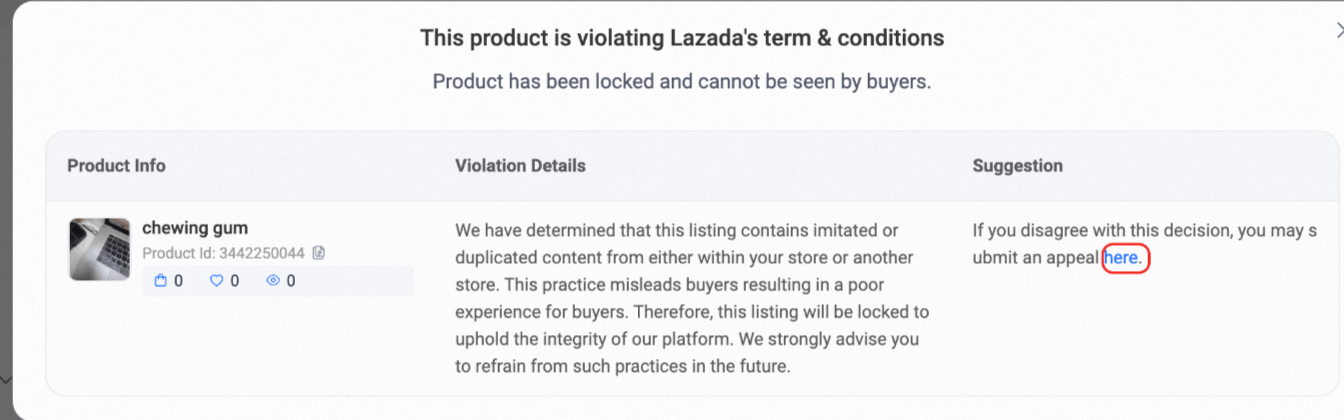Expand the chevron behind the dialog's left edge
Viewport: 1344px width, 420px height.
[5, 380]
